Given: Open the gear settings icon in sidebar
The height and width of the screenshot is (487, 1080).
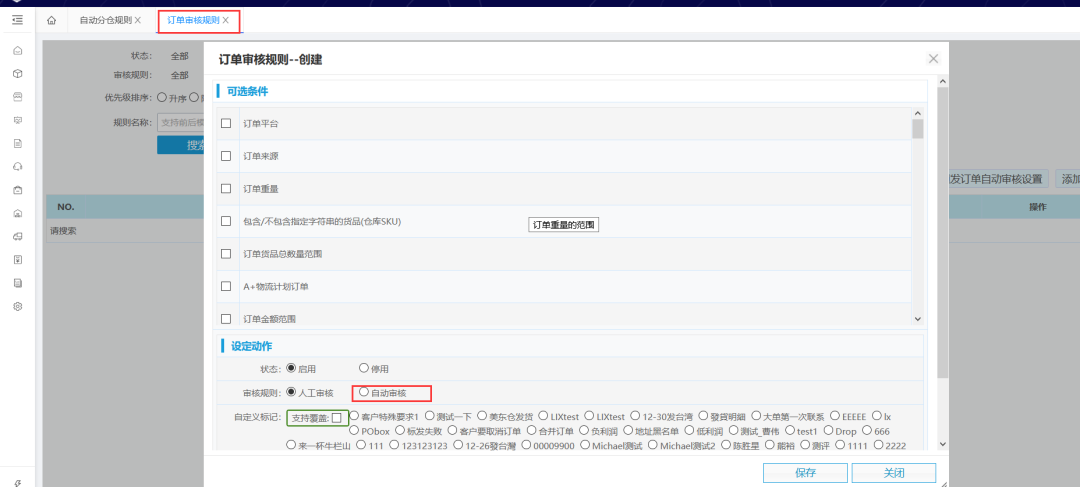Looking at the screenshot, I should click(17, 306).
